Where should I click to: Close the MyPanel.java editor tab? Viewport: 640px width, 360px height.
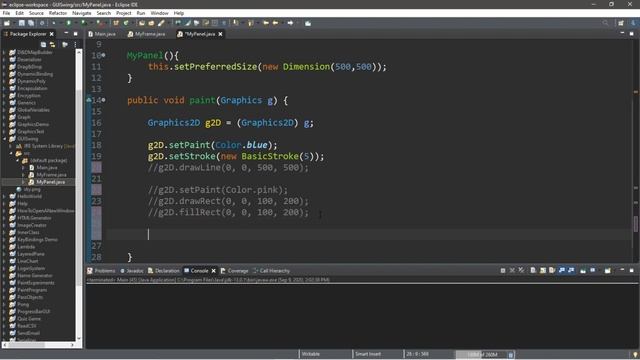point(220,34)
